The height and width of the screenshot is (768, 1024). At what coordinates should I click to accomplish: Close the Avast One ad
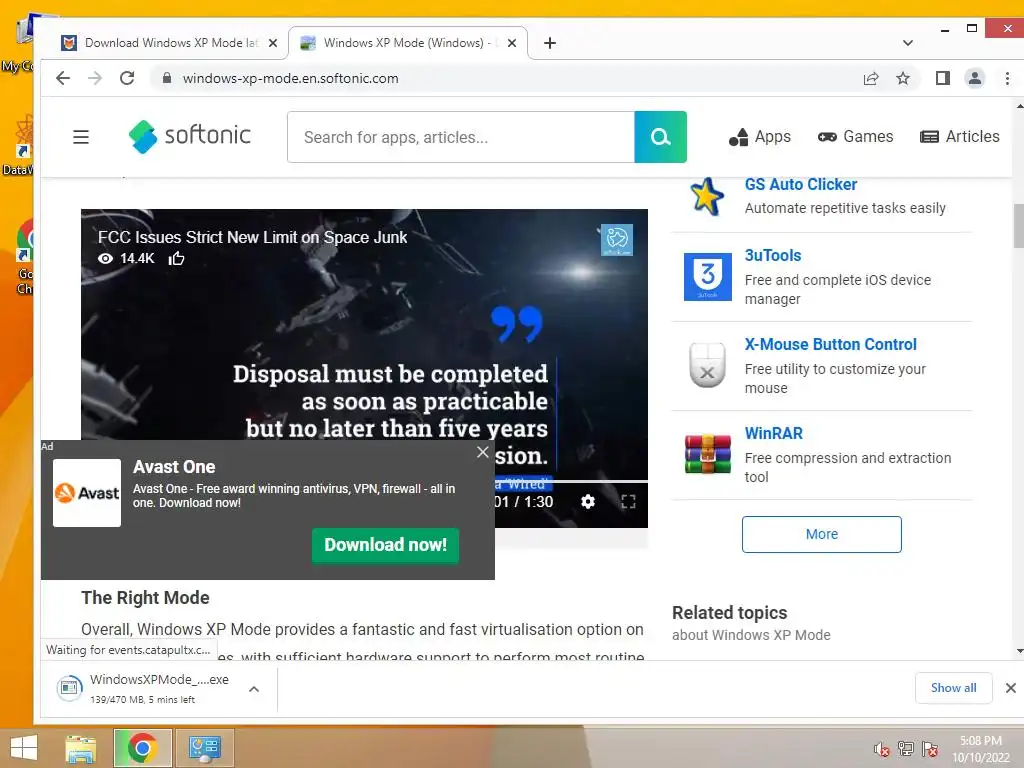point(483,452)
